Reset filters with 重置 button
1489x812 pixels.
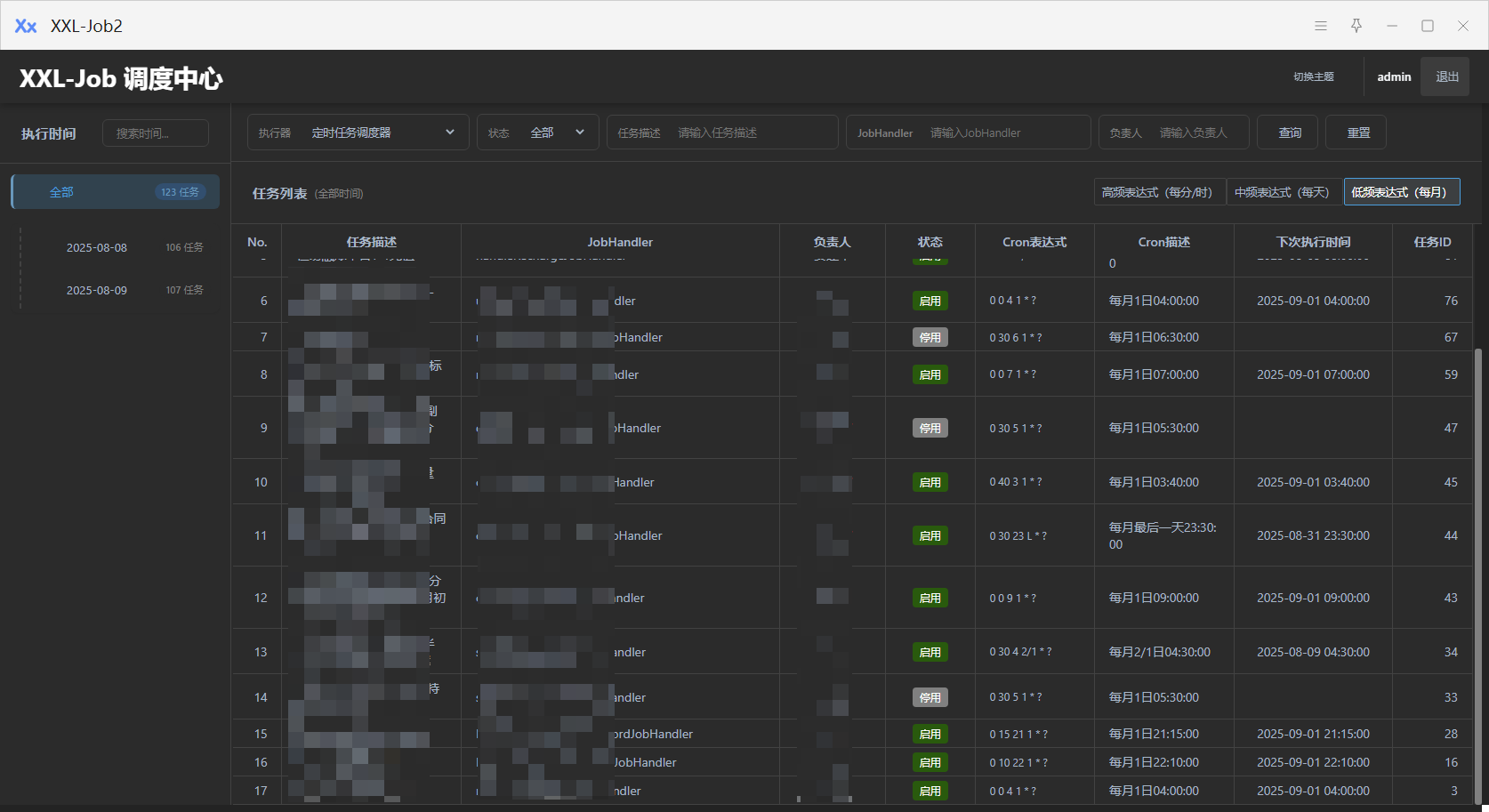point(1358,133)
